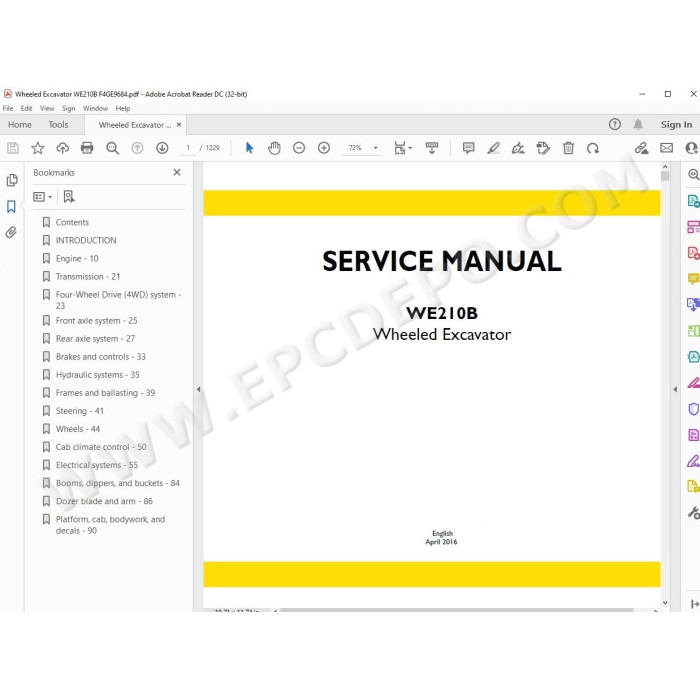Image resolution: width=700 pixels, height=700 pixels.
Task: Select the arrow Selection tool
Action: point(250,148)
